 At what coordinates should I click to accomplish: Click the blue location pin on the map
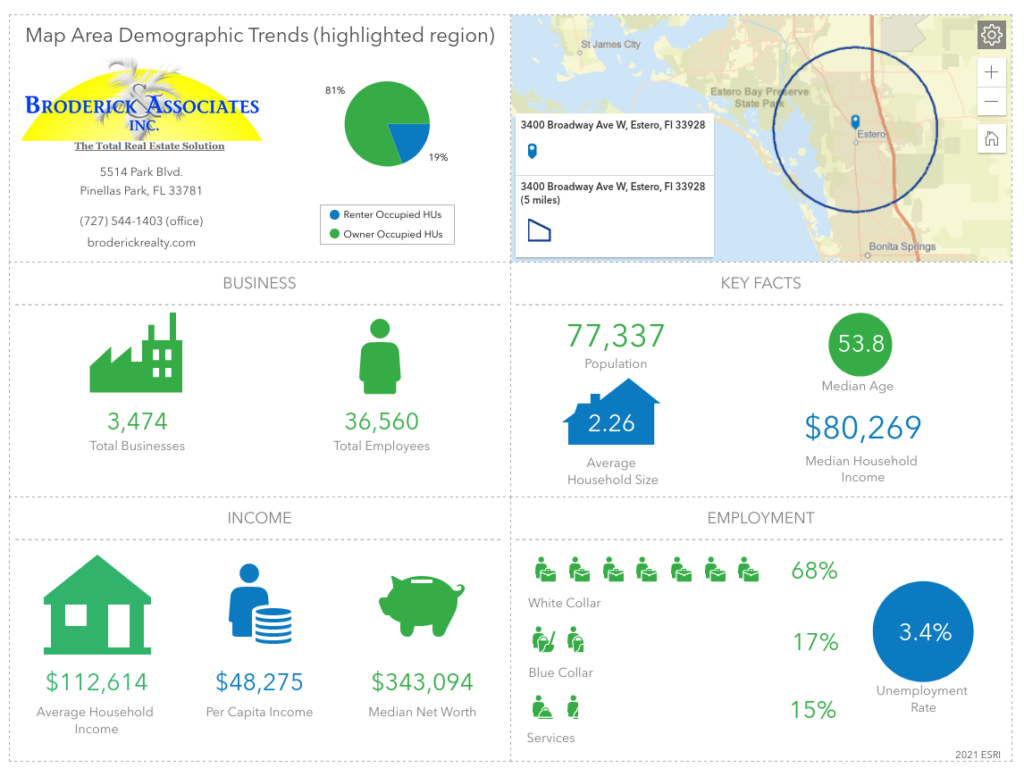coord(855,122)
